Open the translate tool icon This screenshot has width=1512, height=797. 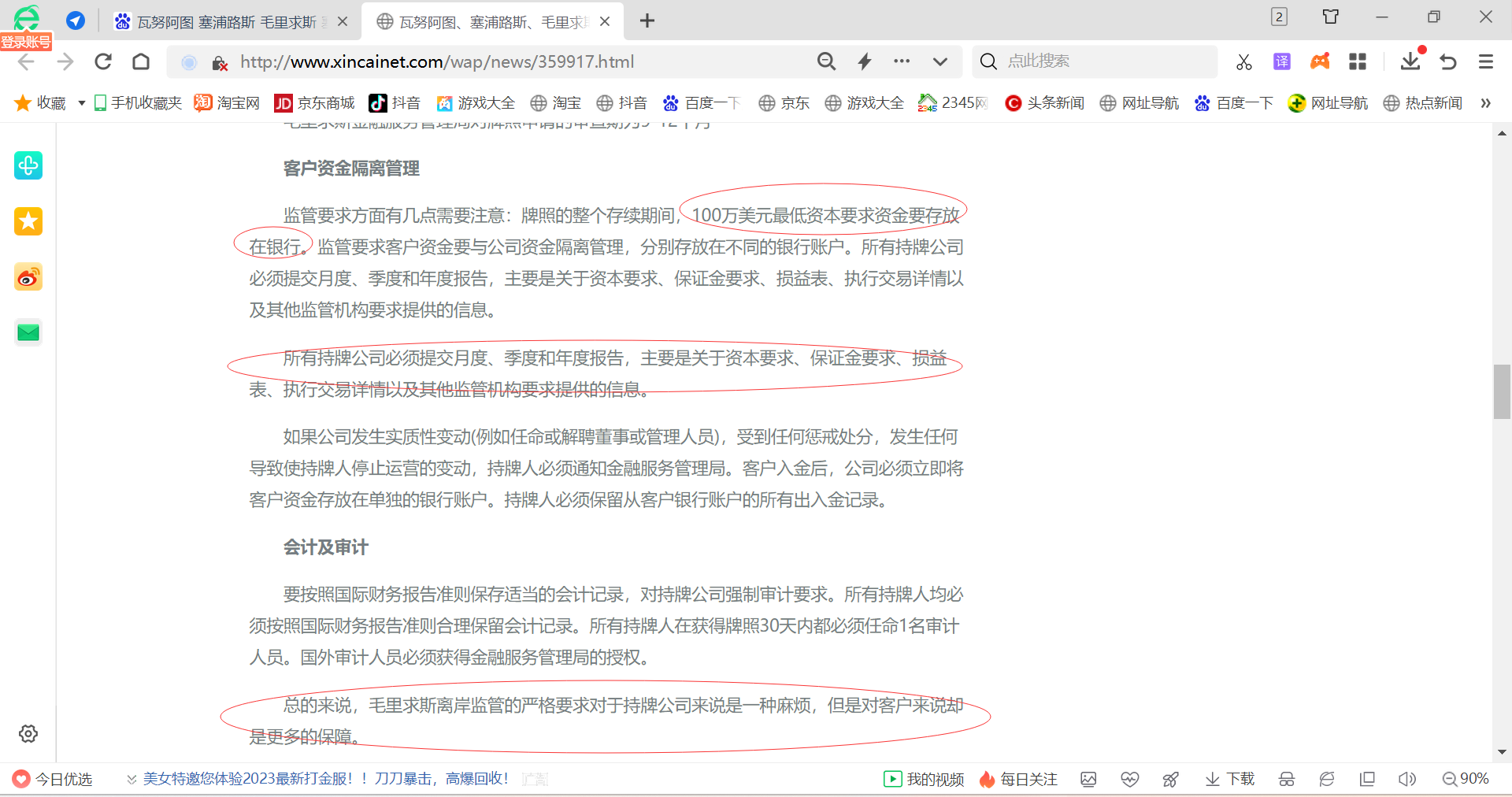click(1282, 61)
